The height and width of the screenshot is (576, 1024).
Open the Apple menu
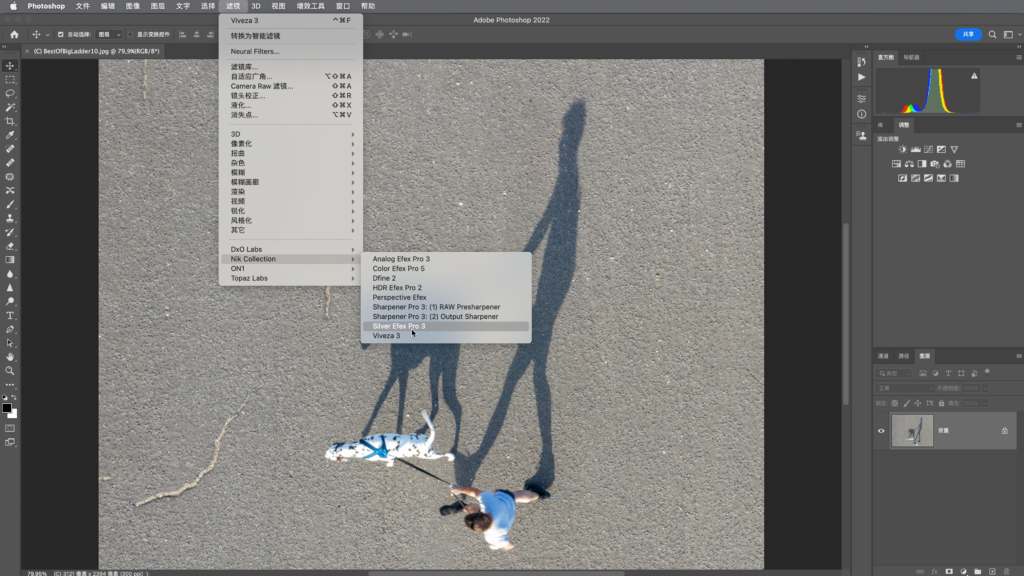[13, 6]
